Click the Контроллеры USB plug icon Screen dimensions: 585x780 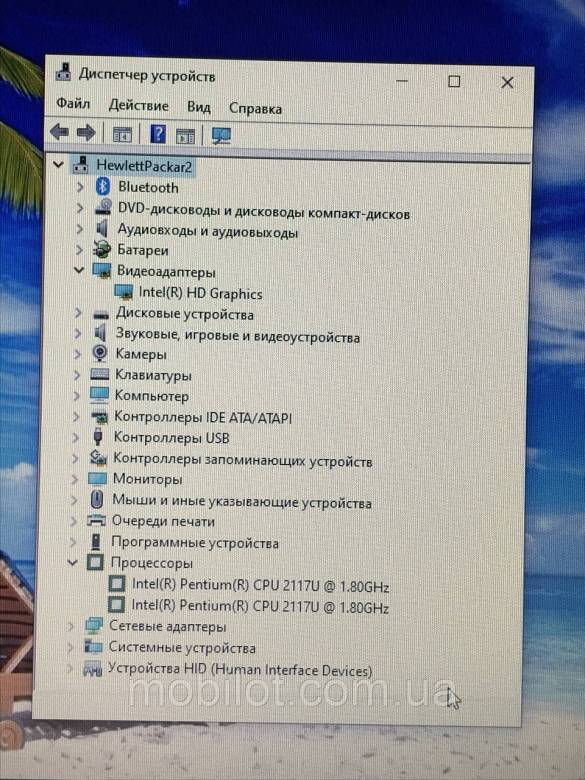(x=98, y=437)
